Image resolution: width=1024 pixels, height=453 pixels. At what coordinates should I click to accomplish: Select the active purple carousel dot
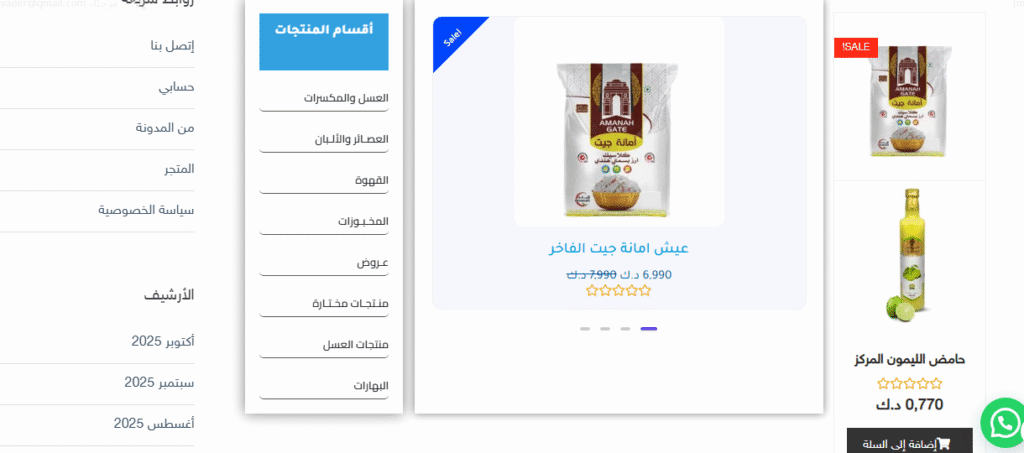pyautogui.click(x=648, y=329)
